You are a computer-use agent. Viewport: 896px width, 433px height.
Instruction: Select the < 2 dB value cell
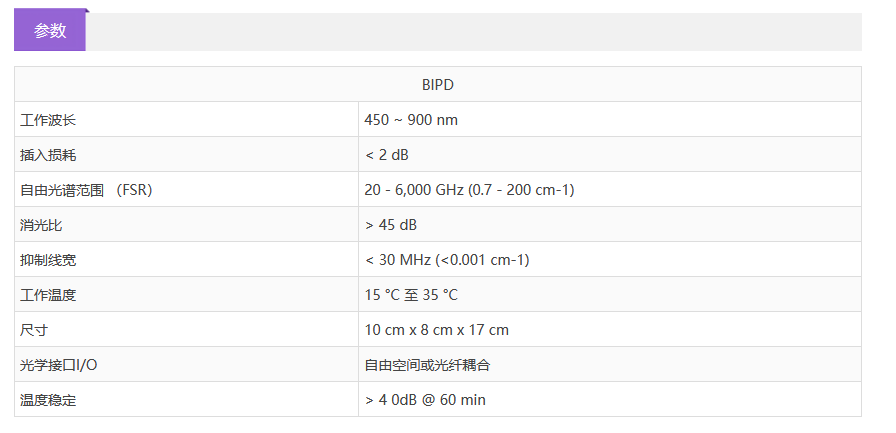tap(387, 155)
